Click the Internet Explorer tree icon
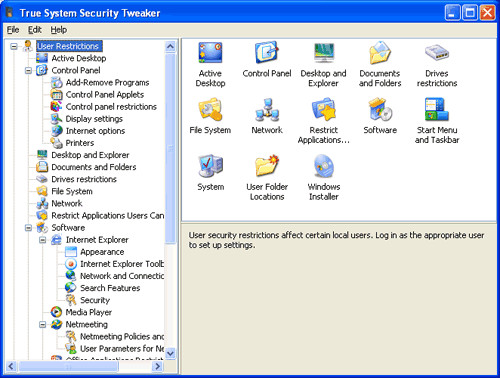500x378 pixels. 56,240
